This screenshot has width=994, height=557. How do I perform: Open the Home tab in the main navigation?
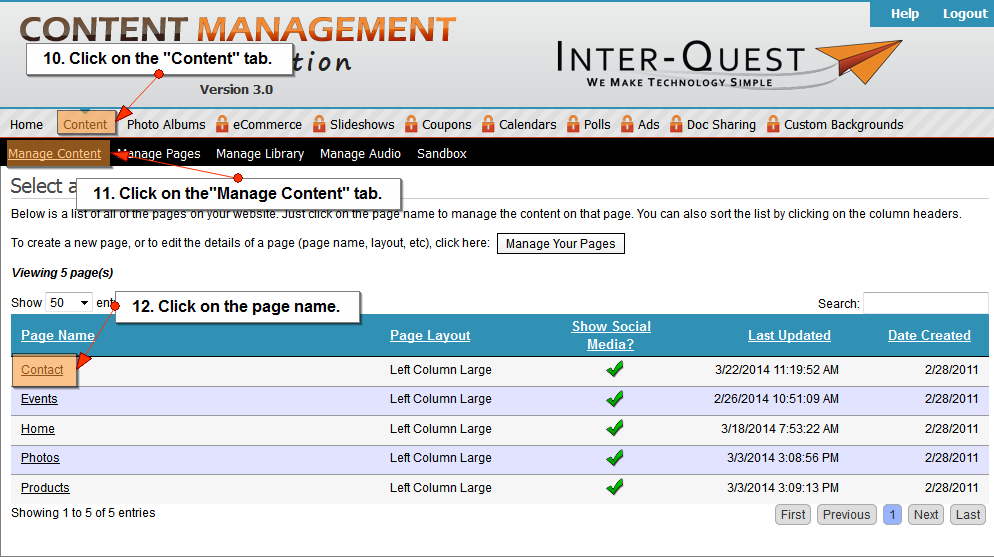27,125
